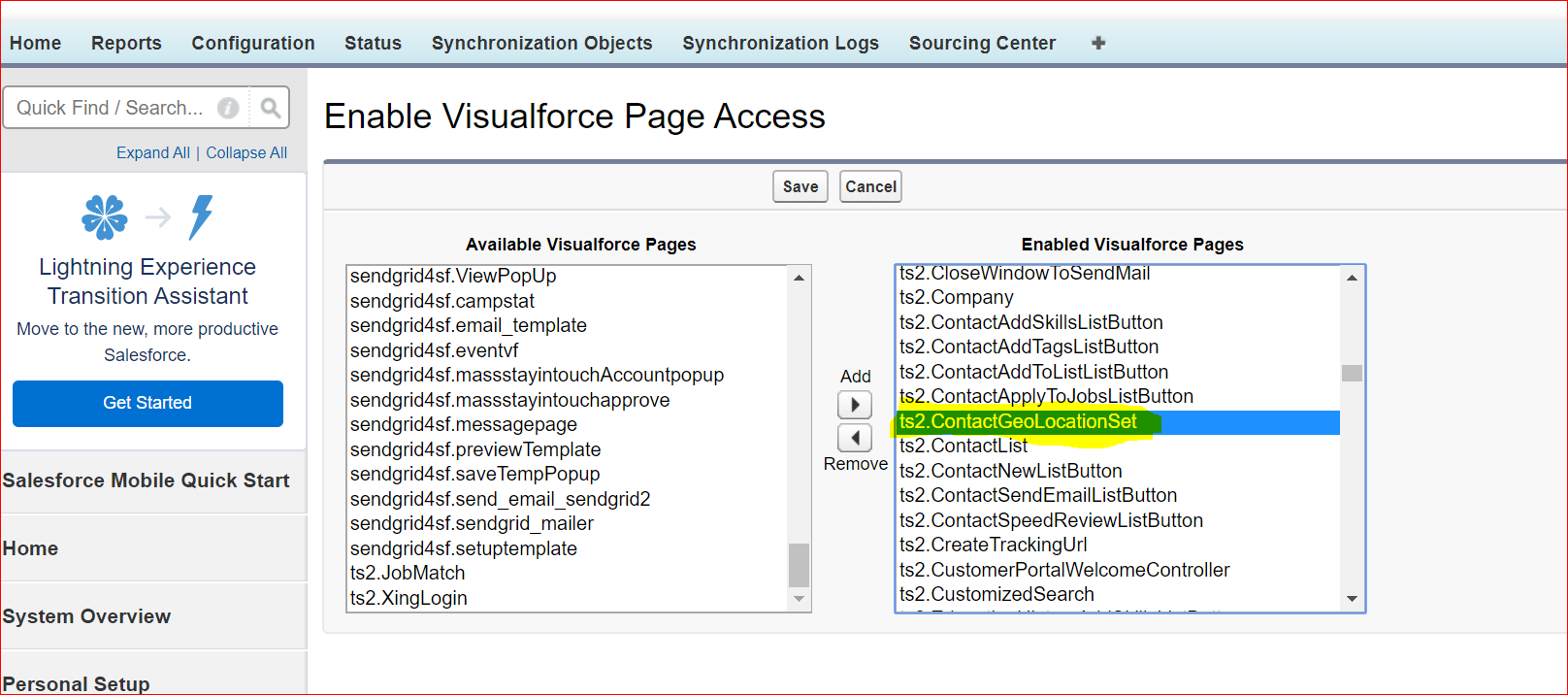This screenshot has height=695, width=1568.
Task: Select ts2.ContactApplyToJobsListButton item
Action: [1118, 396]
